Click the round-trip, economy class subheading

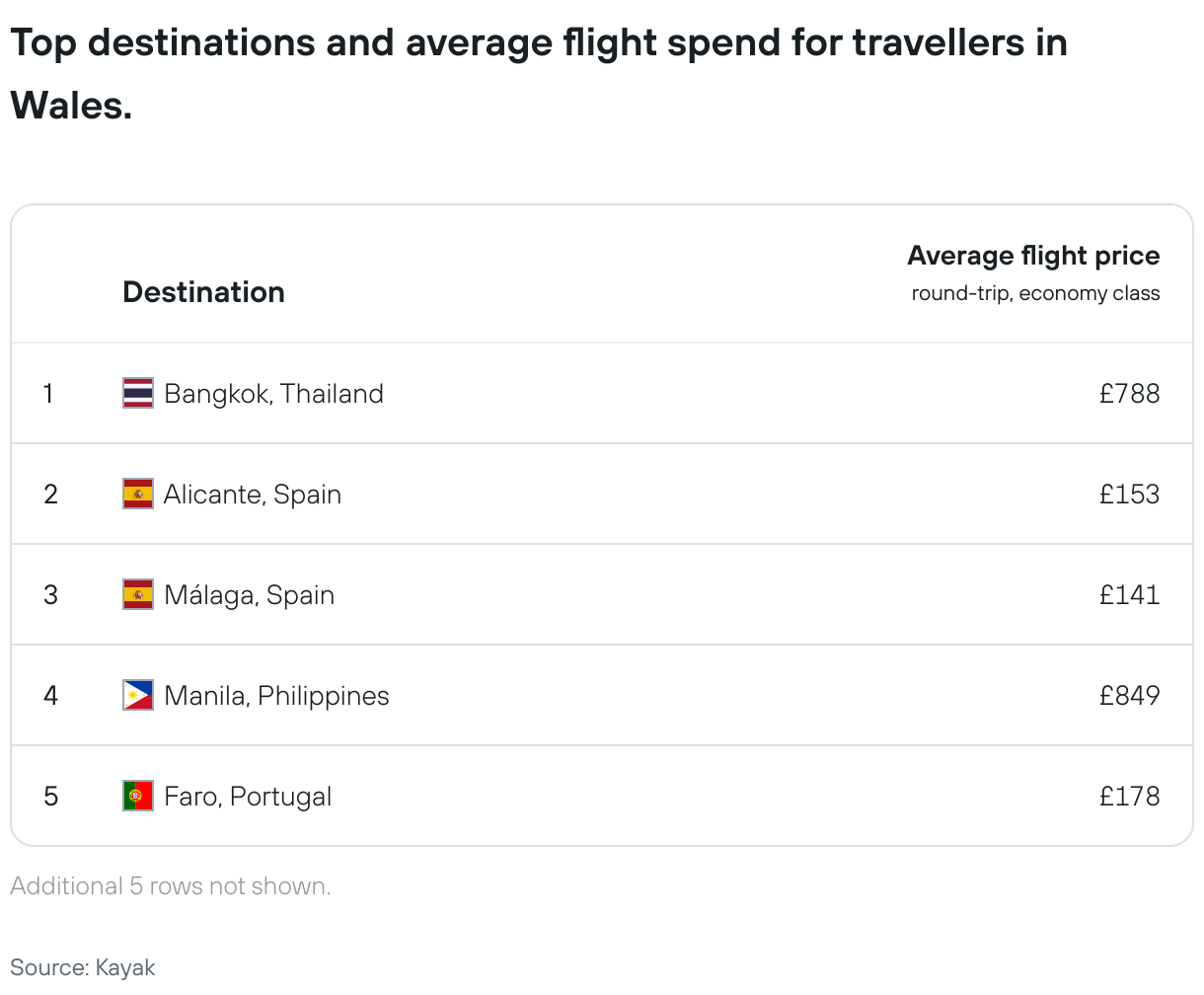1035,294
